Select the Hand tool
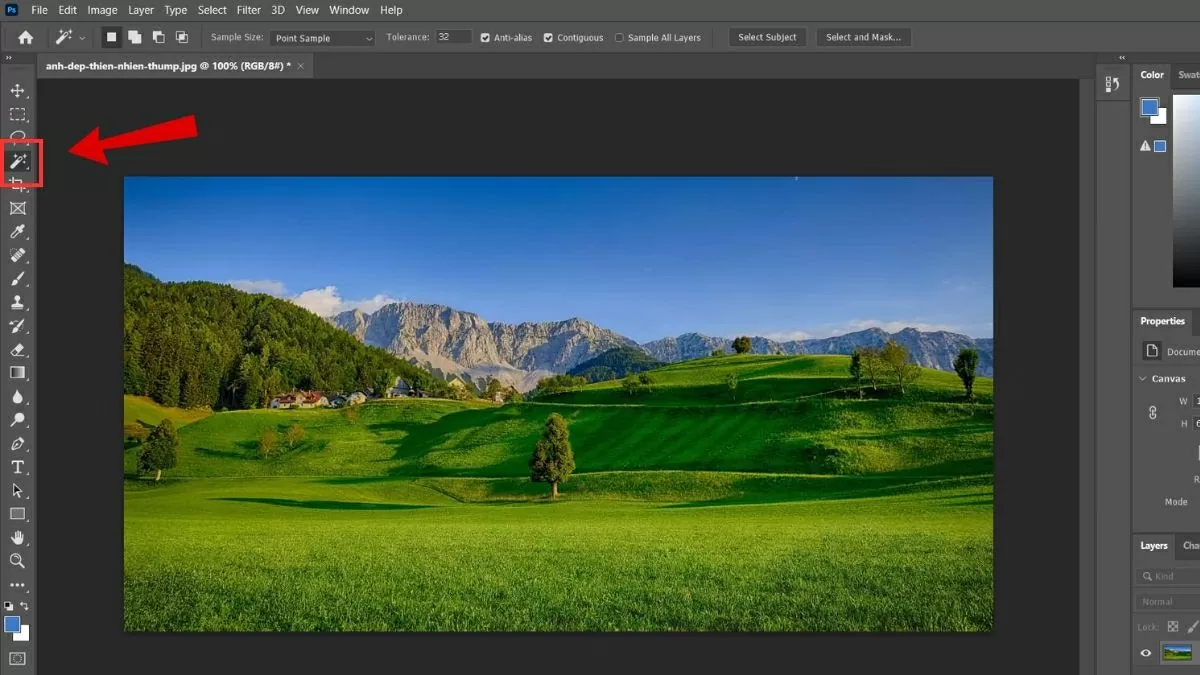1200x675 pixels. pyautogui.click(x=18, y=538)
